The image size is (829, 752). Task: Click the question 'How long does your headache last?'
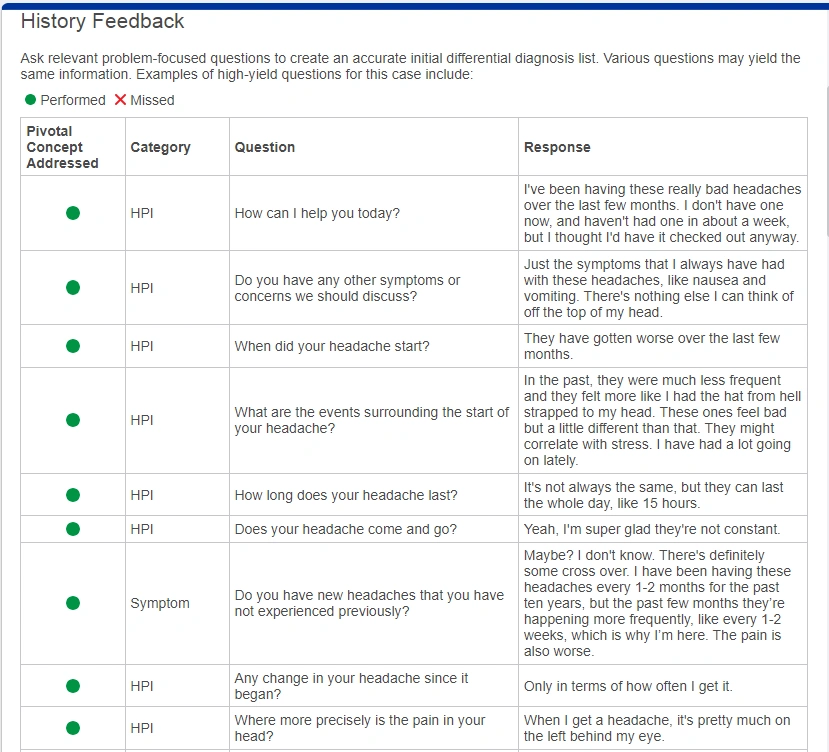pos(346,495)
